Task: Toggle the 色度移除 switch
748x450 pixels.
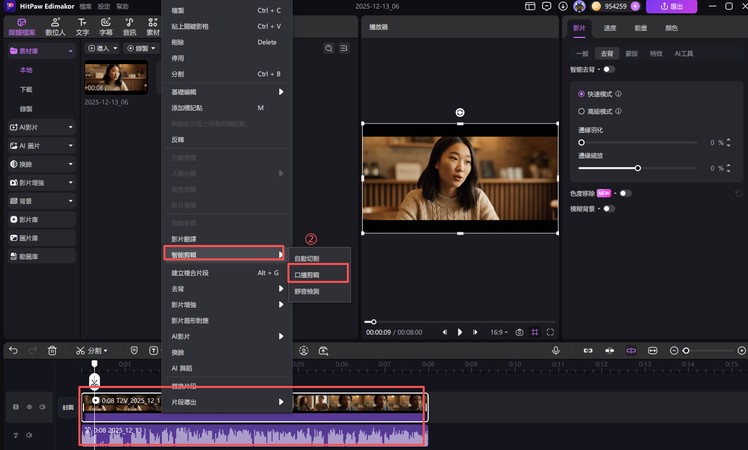Action: pyautogui.click(x=625, y=193)
